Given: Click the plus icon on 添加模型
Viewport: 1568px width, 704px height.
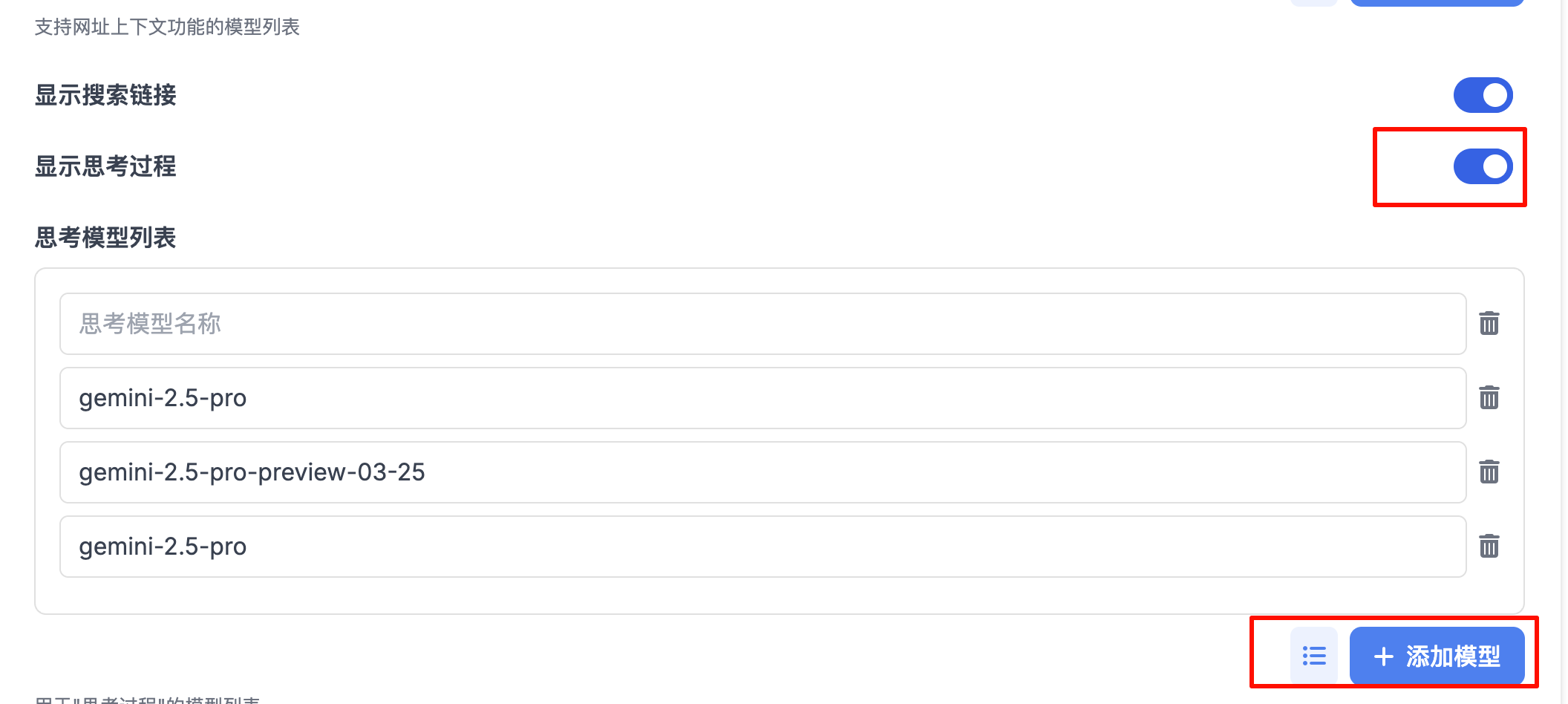Looking at the screenshot, I should coord(1383,656).
